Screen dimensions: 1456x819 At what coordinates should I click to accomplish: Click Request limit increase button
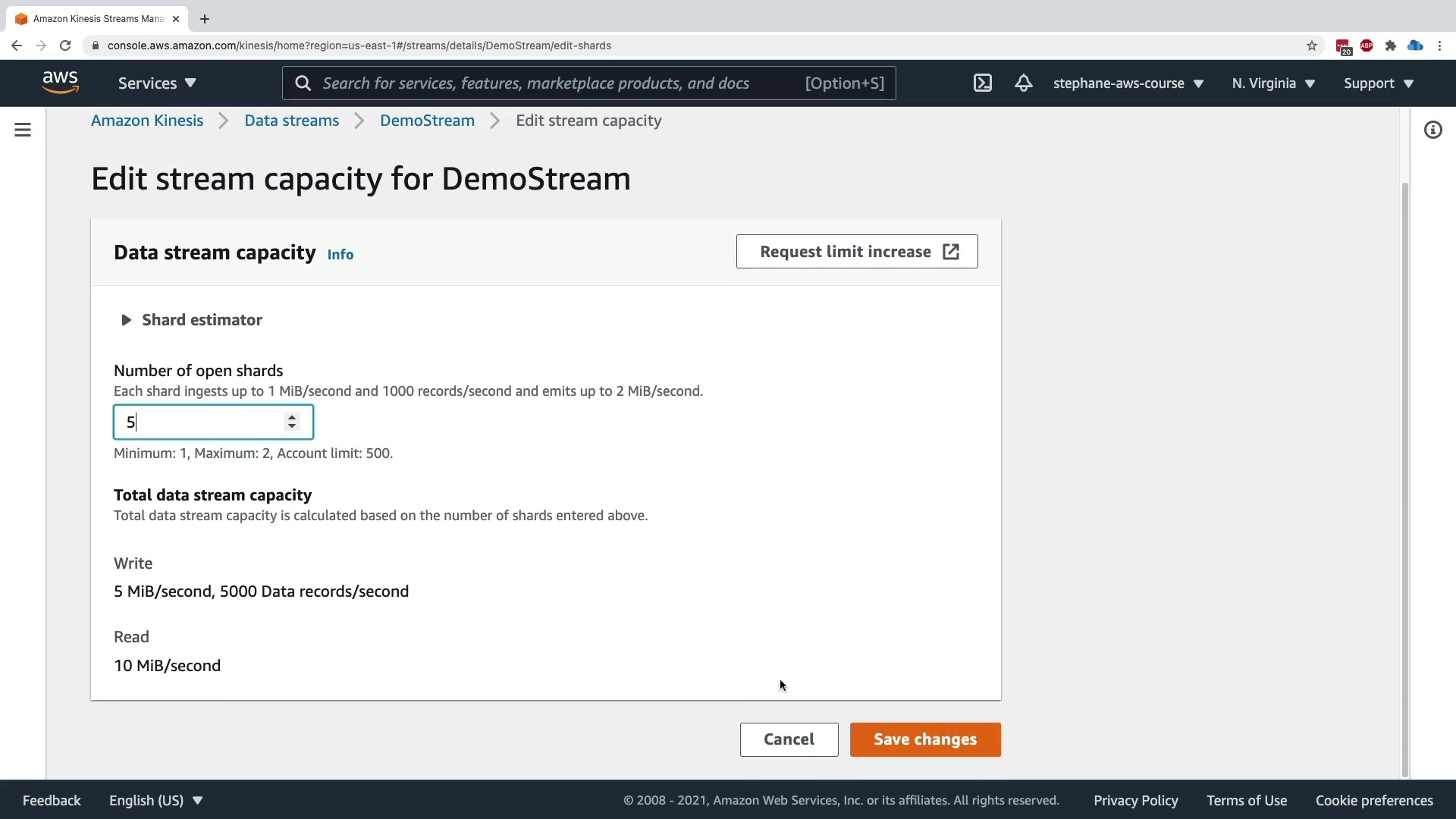coord(856,252)
